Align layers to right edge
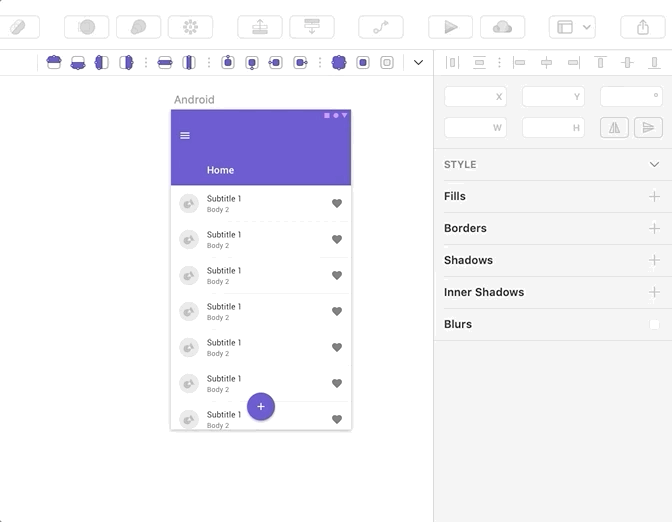 pyautogui.click(x=573, y=63)
